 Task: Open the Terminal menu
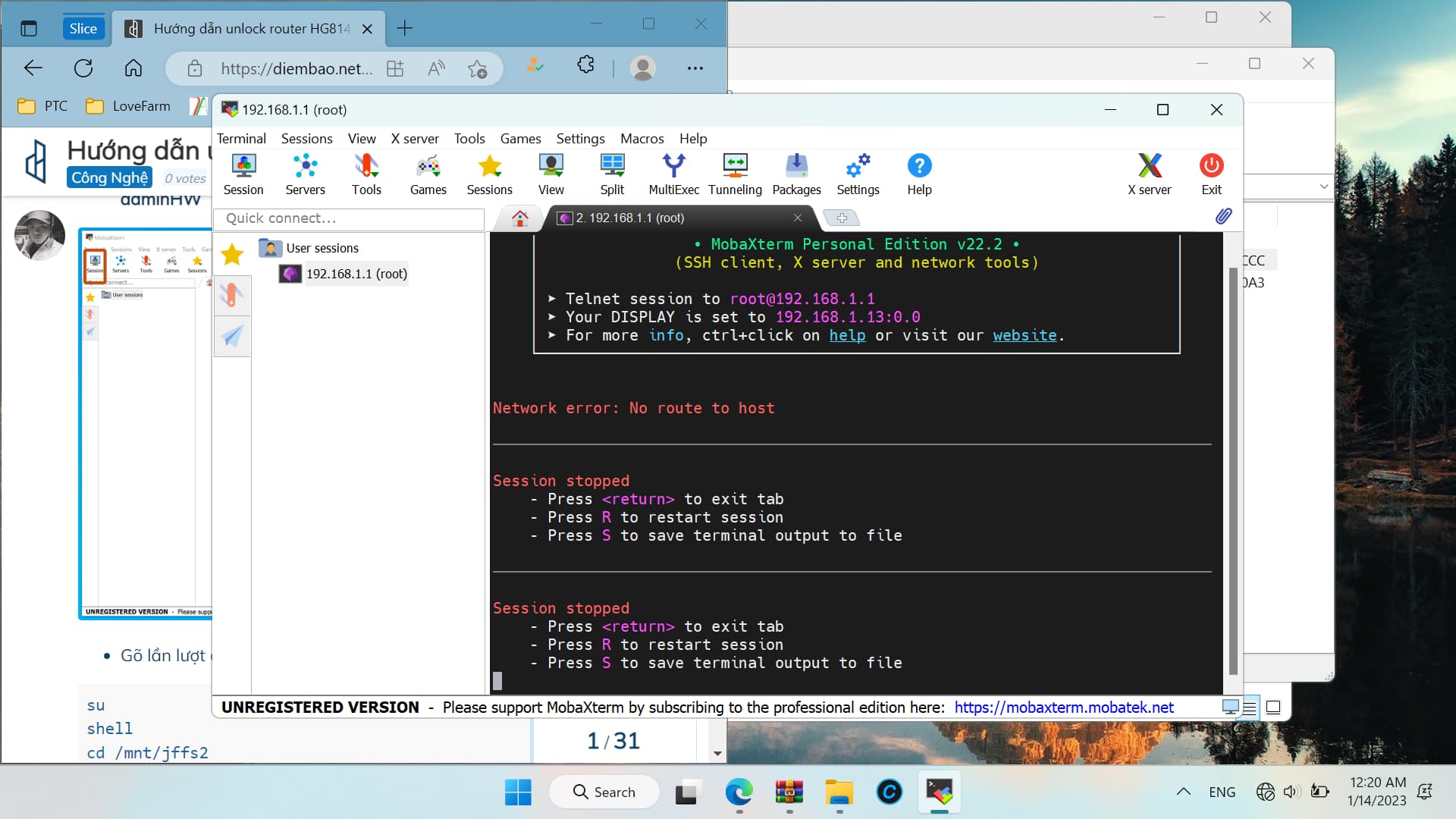(x=241, y=139)
